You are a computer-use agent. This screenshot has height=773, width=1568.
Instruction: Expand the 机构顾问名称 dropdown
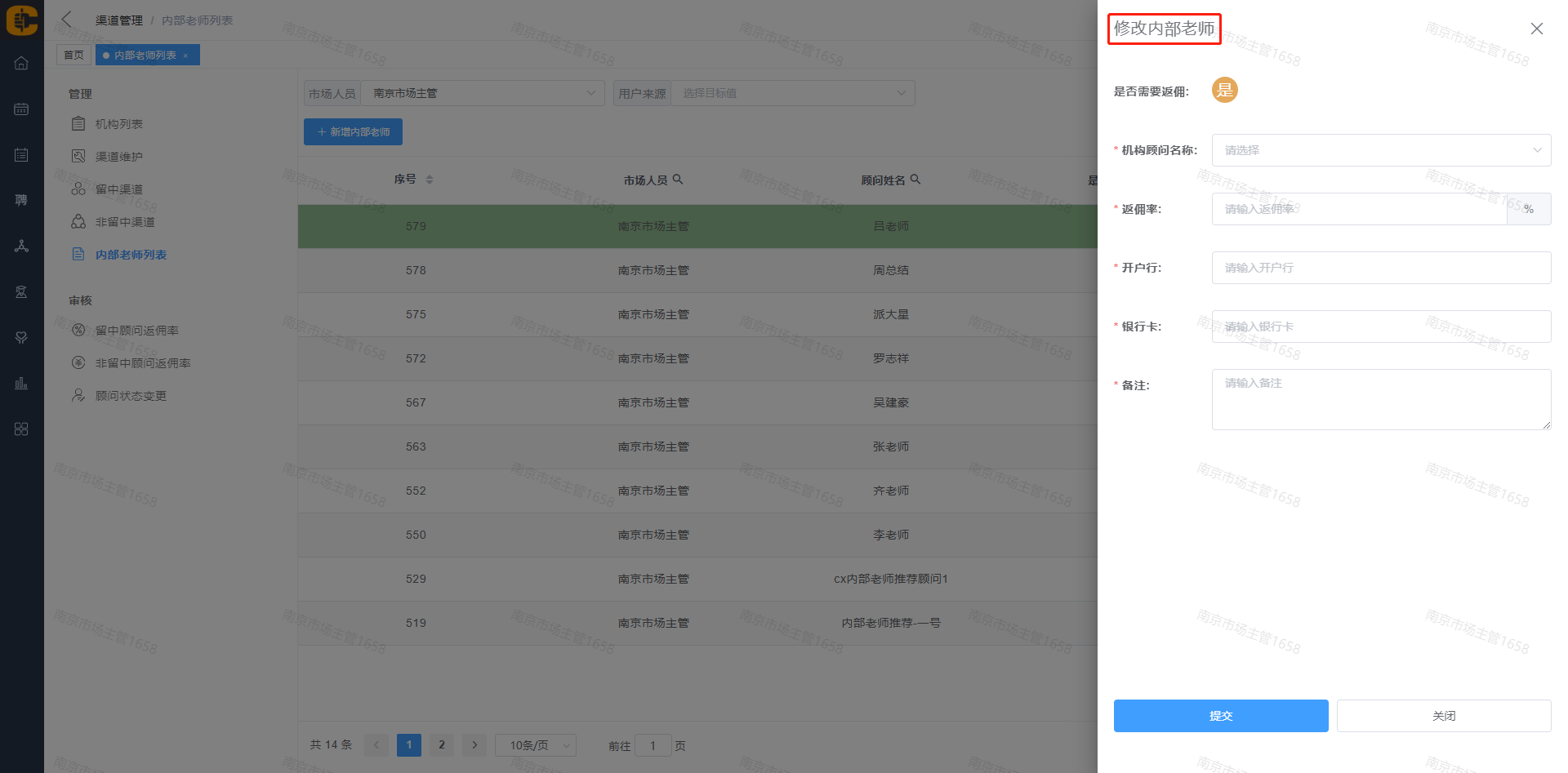(x=1380, y=150)
